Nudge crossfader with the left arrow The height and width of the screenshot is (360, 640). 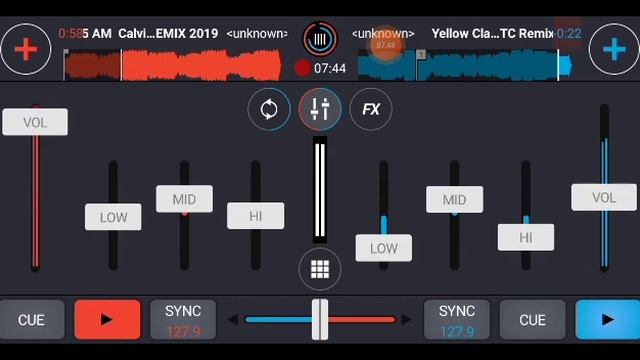[x=233, y=320]
